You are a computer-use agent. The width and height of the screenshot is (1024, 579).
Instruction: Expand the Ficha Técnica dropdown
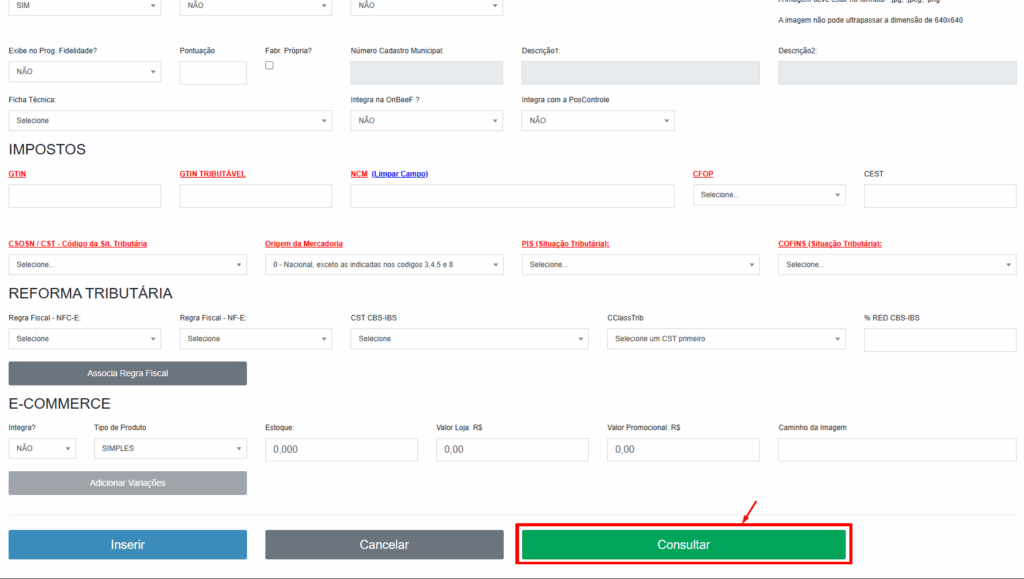tap(169, 121)
